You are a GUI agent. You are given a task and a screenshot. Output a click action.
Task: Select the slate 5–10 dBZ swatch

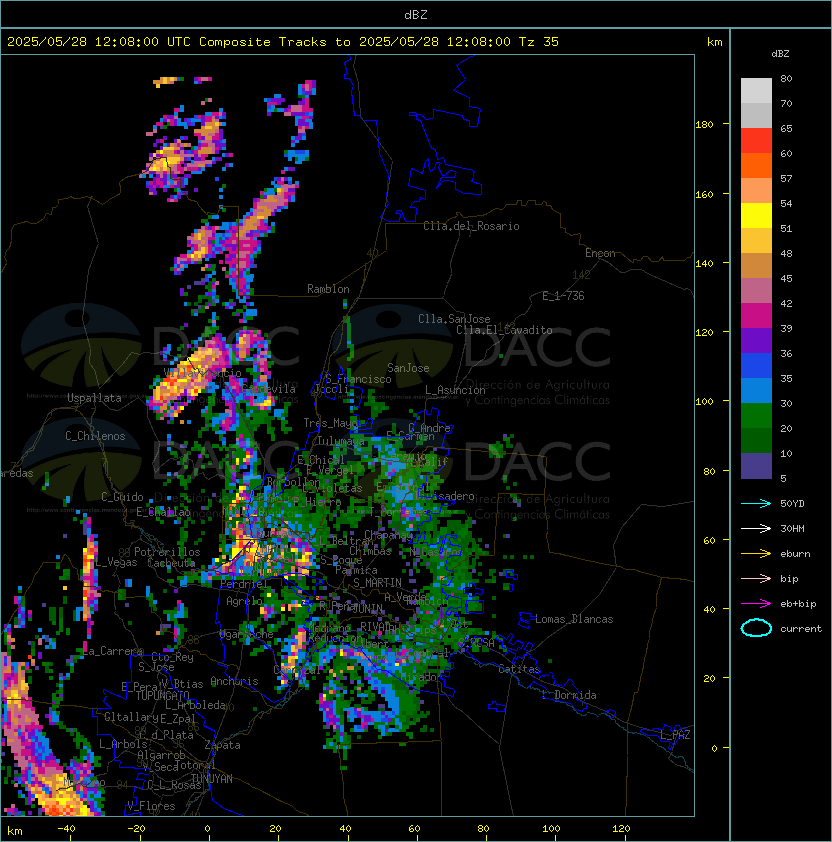click(756, 466)
